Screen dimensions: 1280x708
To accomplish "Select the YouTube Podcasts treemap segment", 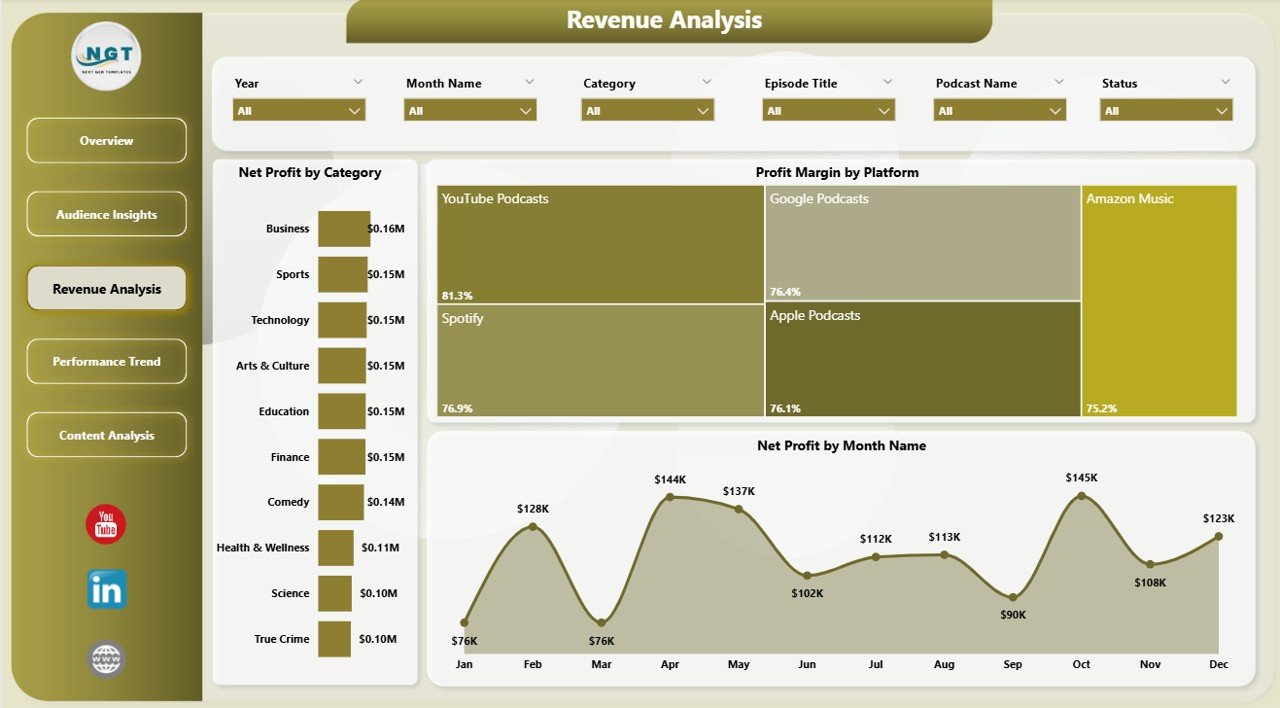I will 600,243.
